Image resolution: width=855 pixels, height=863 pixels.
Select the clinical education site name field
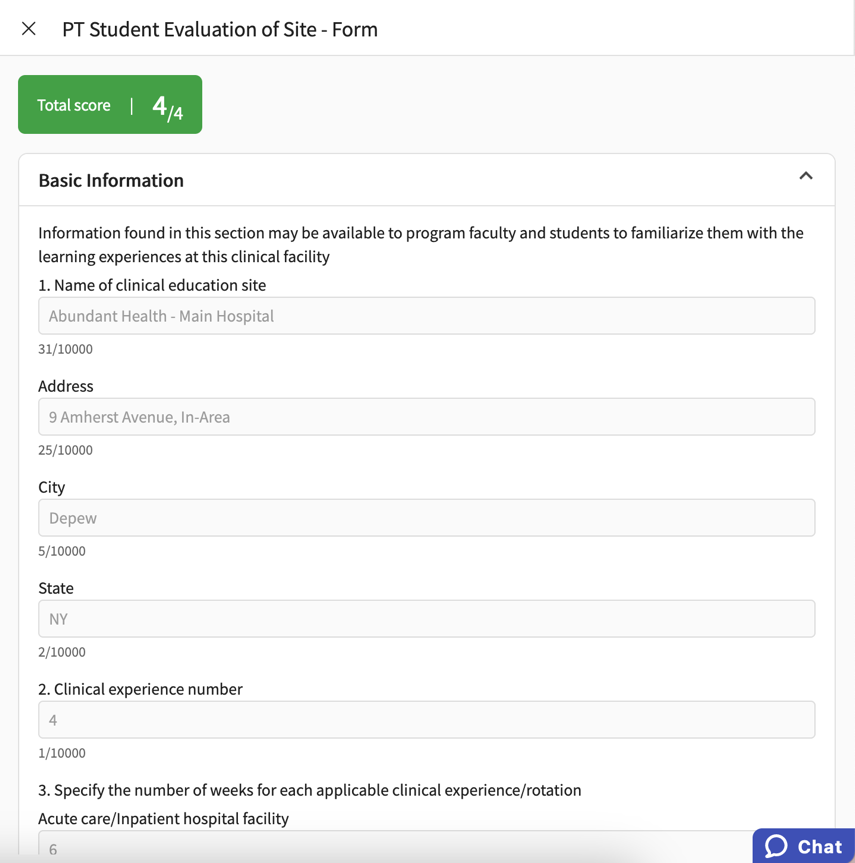point(427,315)
